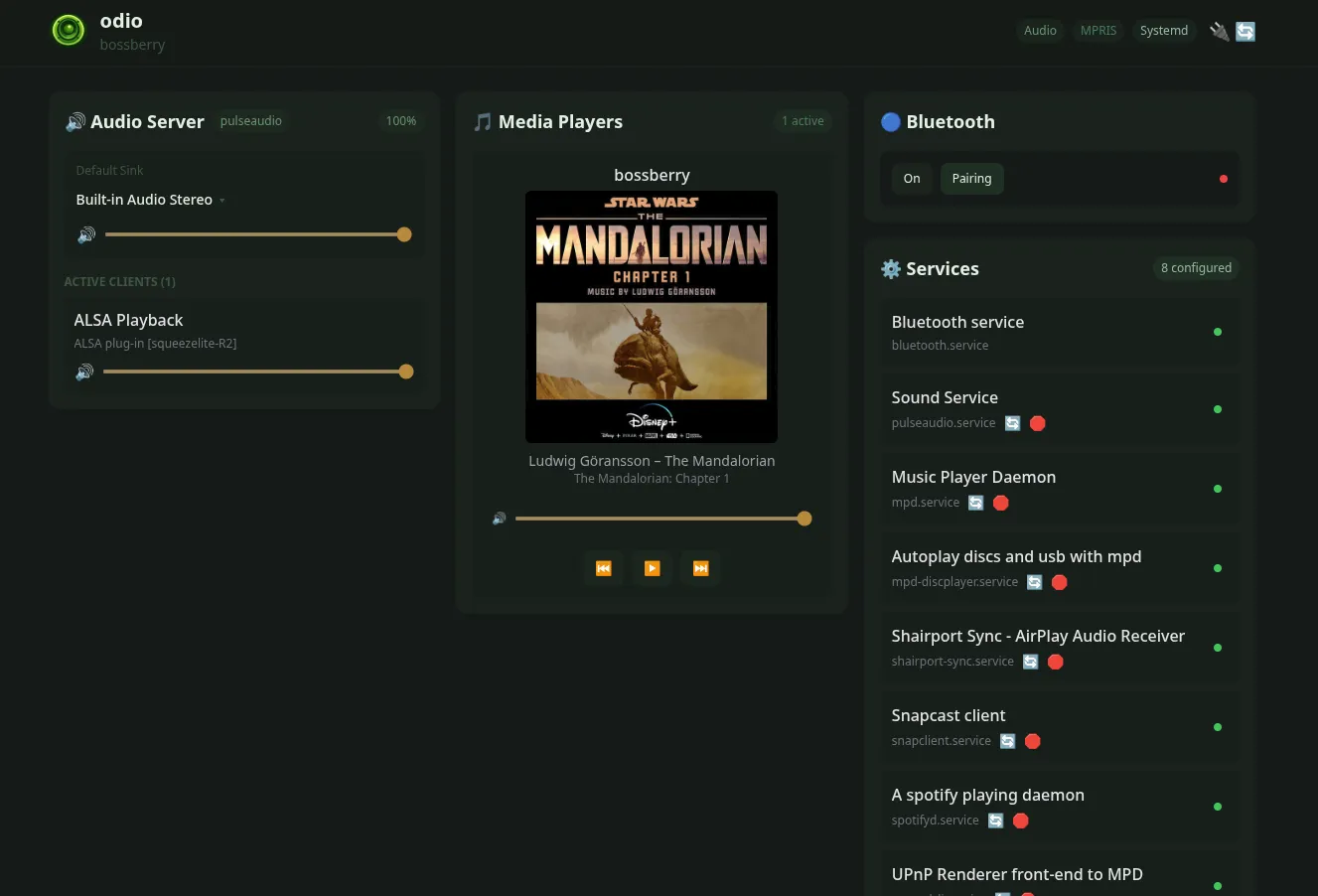1318x896 pixels.
Task: Click the refresh icon in the header
Action: click(x=1245, y=31)
